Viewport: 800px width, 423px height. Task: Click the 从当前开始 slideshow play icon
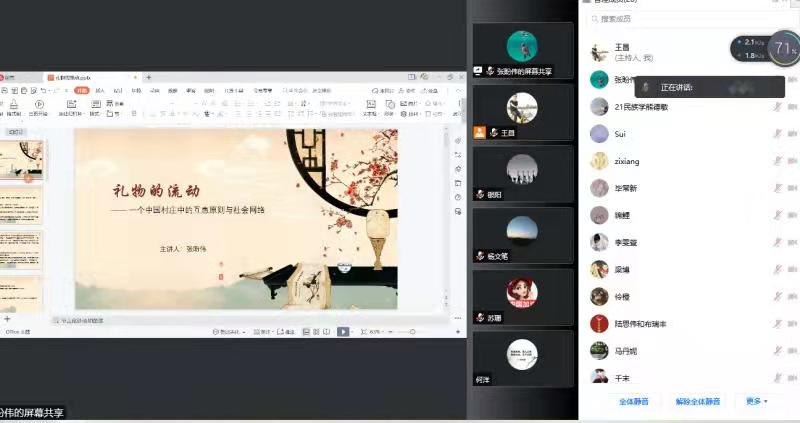pos(40,105)
